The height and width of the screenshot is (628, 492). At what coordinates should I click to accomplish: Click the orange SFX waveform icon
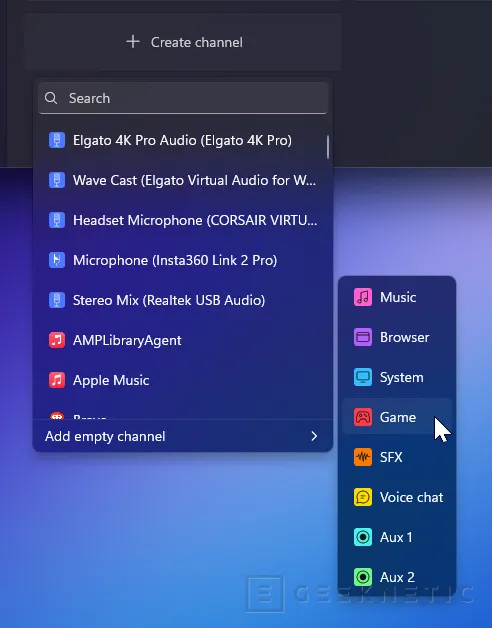pyautogui.click(x=363, y=457)
